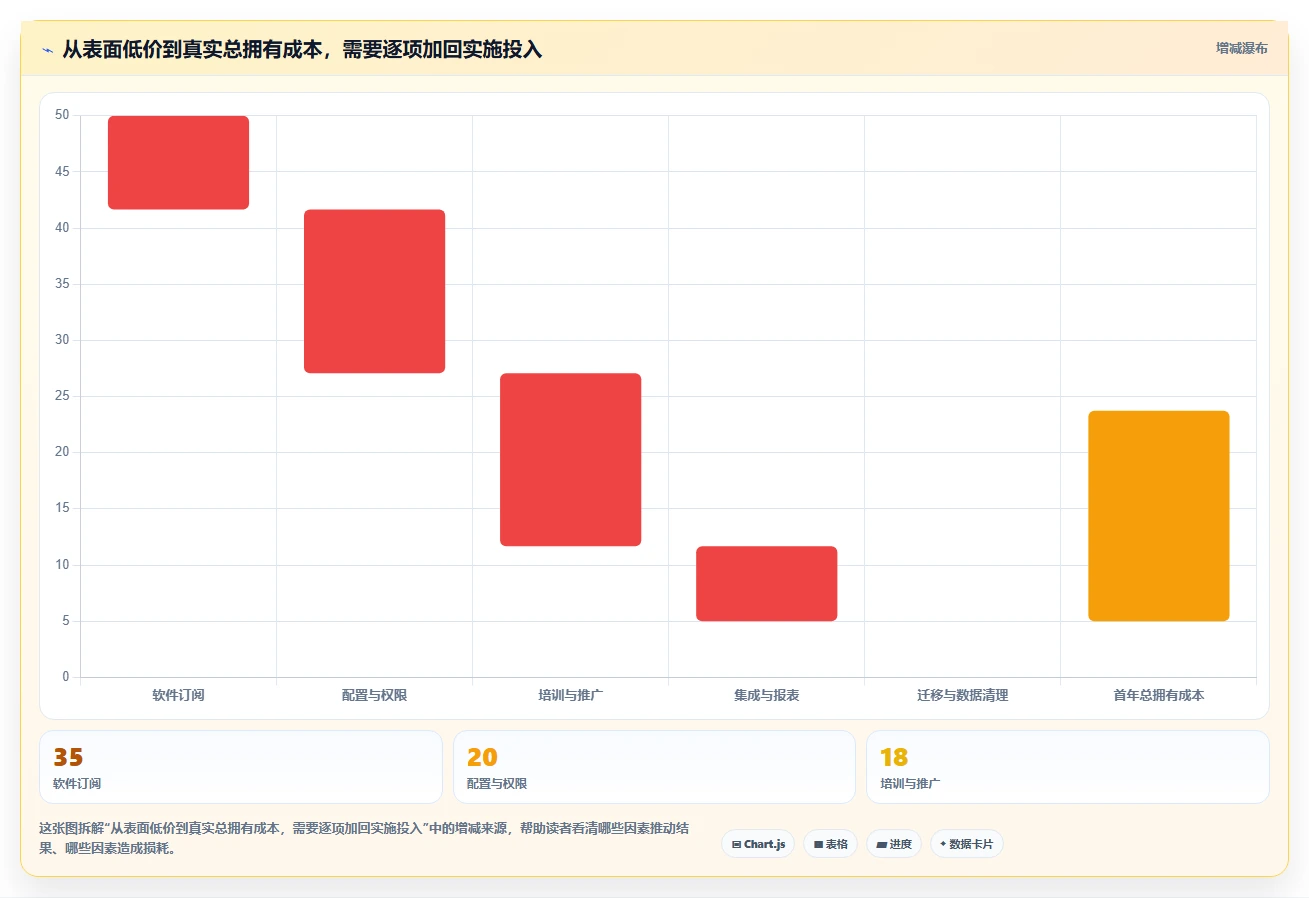Click the 增减瀑布 label in header

1242,48
